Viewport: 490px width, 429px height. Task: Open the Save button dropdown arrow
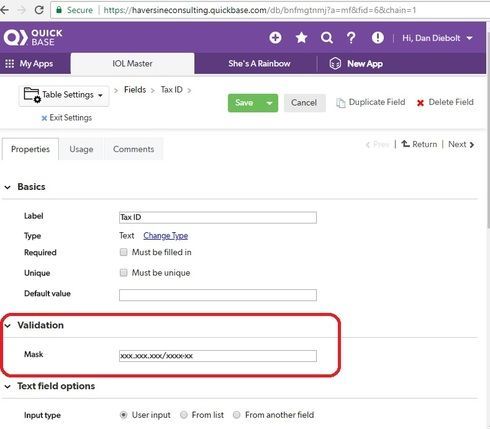(x=269, y=103)
